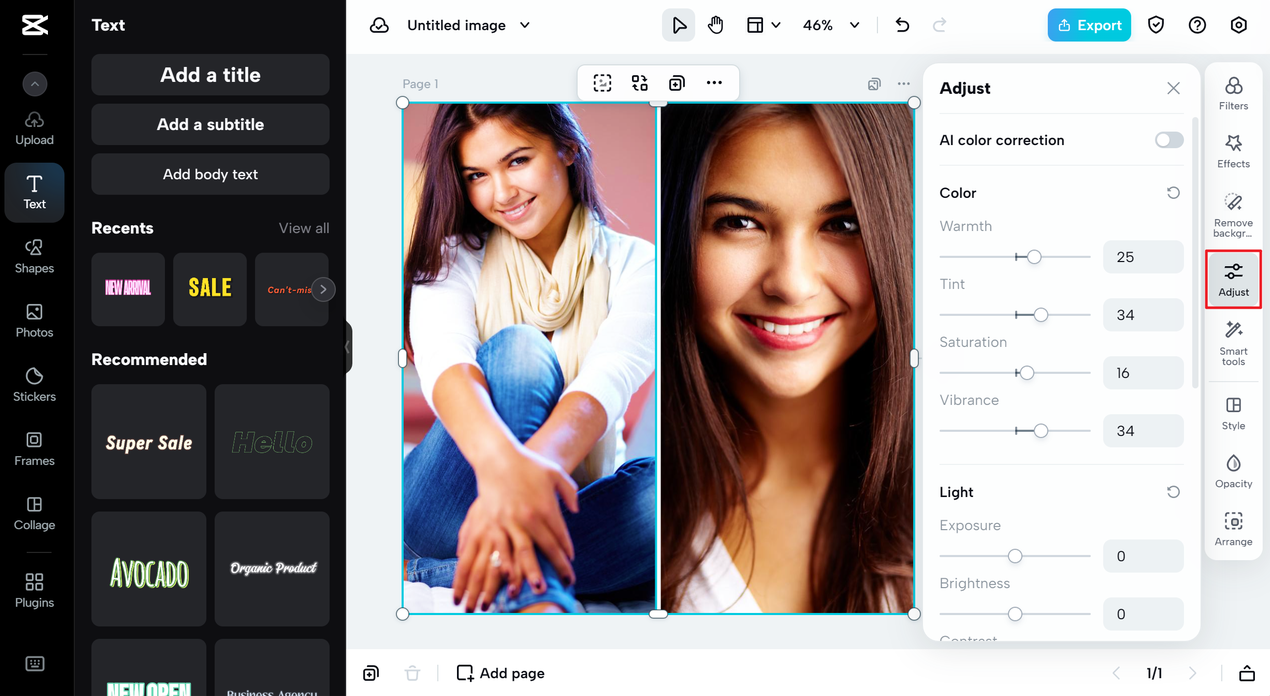The image size is (1270, 696).
Task: Click Add body text
Action: 210,174
